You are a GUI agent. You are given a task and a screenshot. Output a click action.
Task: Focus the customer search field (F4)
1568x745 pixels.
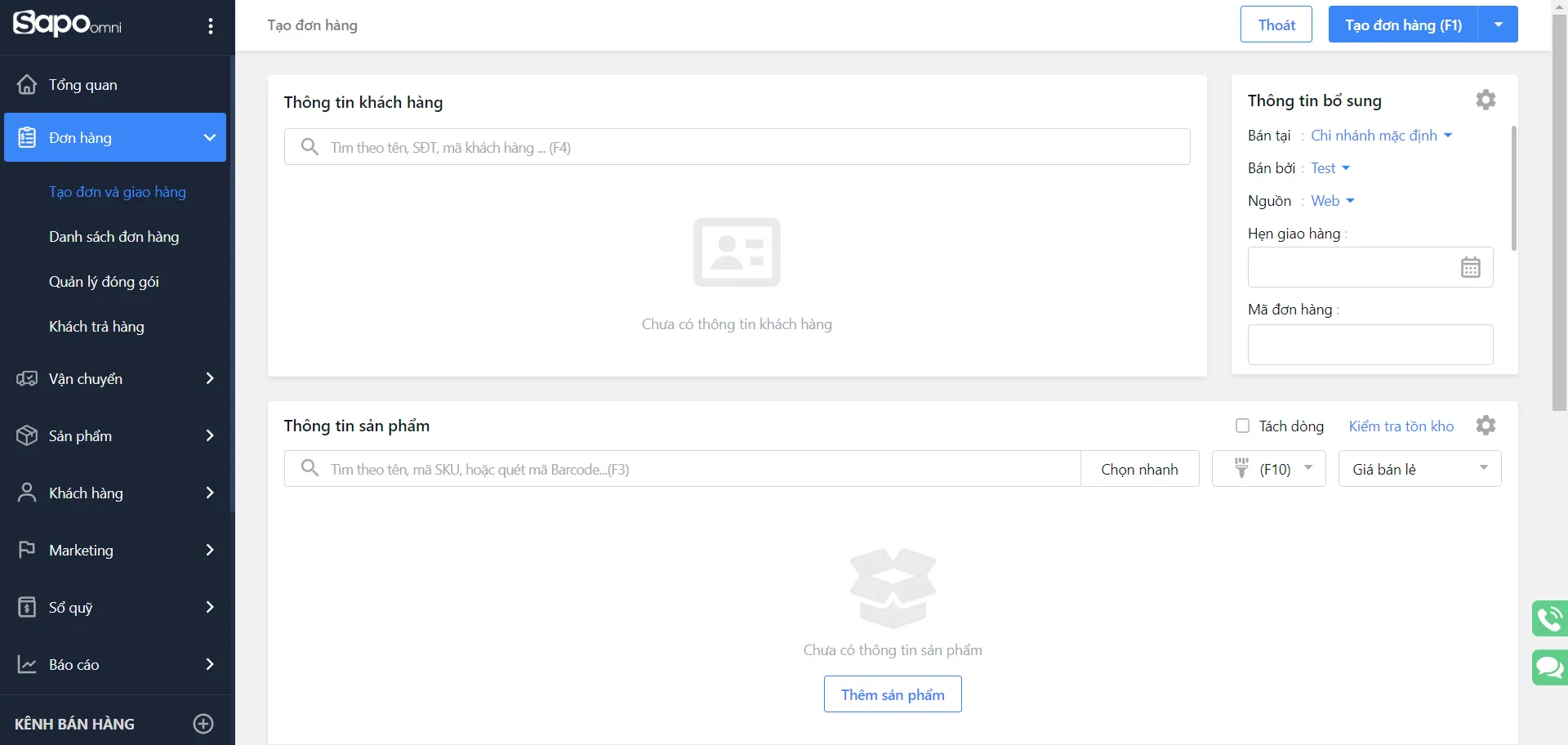coord(737,147)
